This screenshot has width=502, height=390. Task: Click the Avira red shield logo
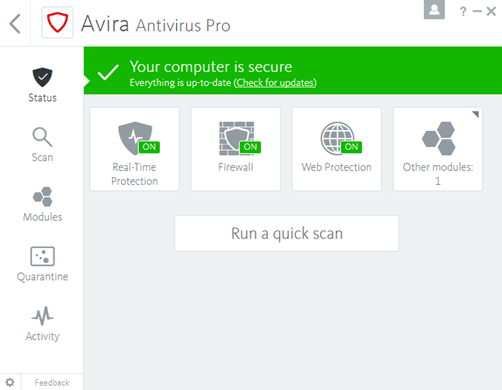[57, 22]
